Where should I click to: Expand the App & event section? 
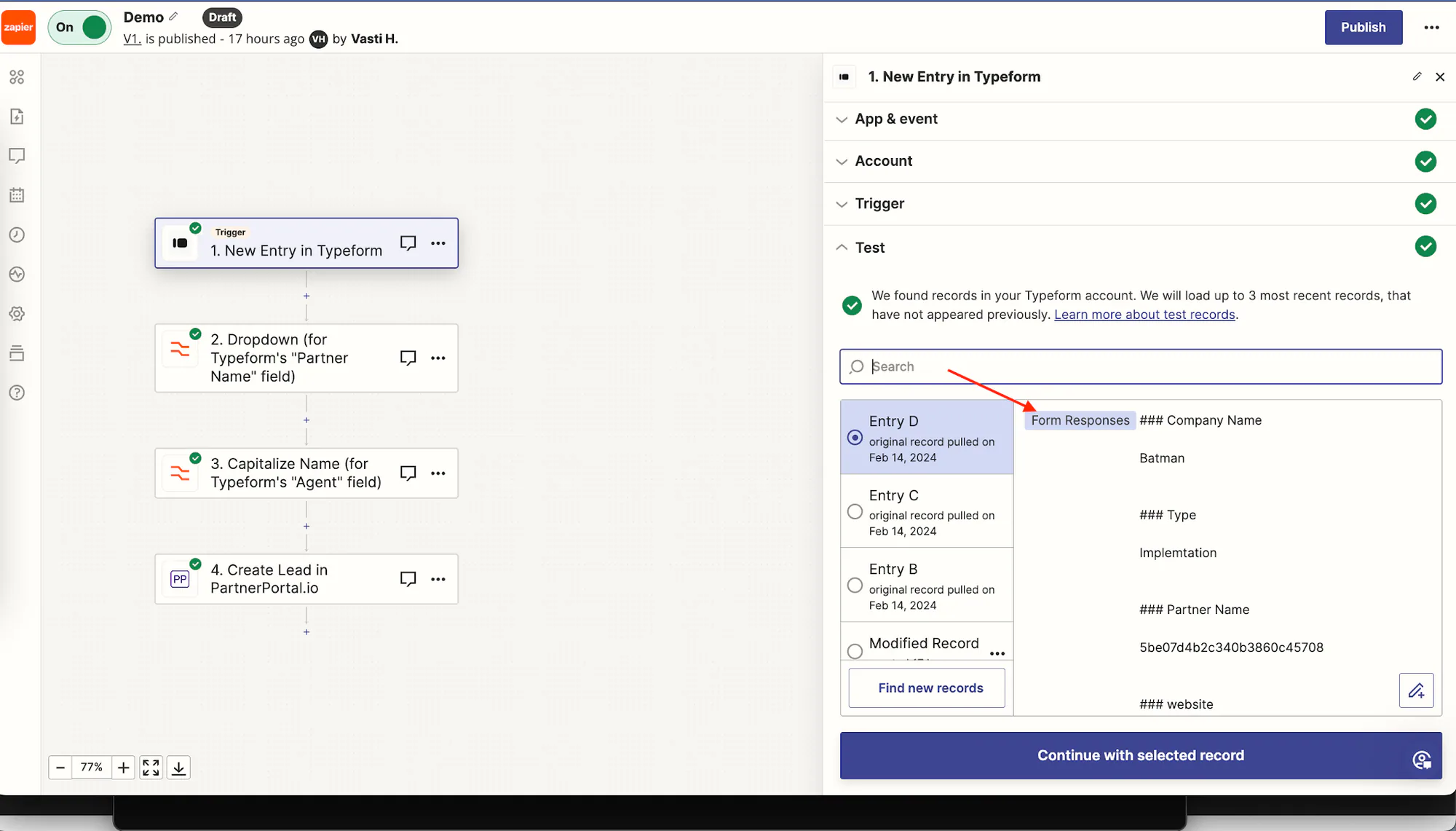1139,119
